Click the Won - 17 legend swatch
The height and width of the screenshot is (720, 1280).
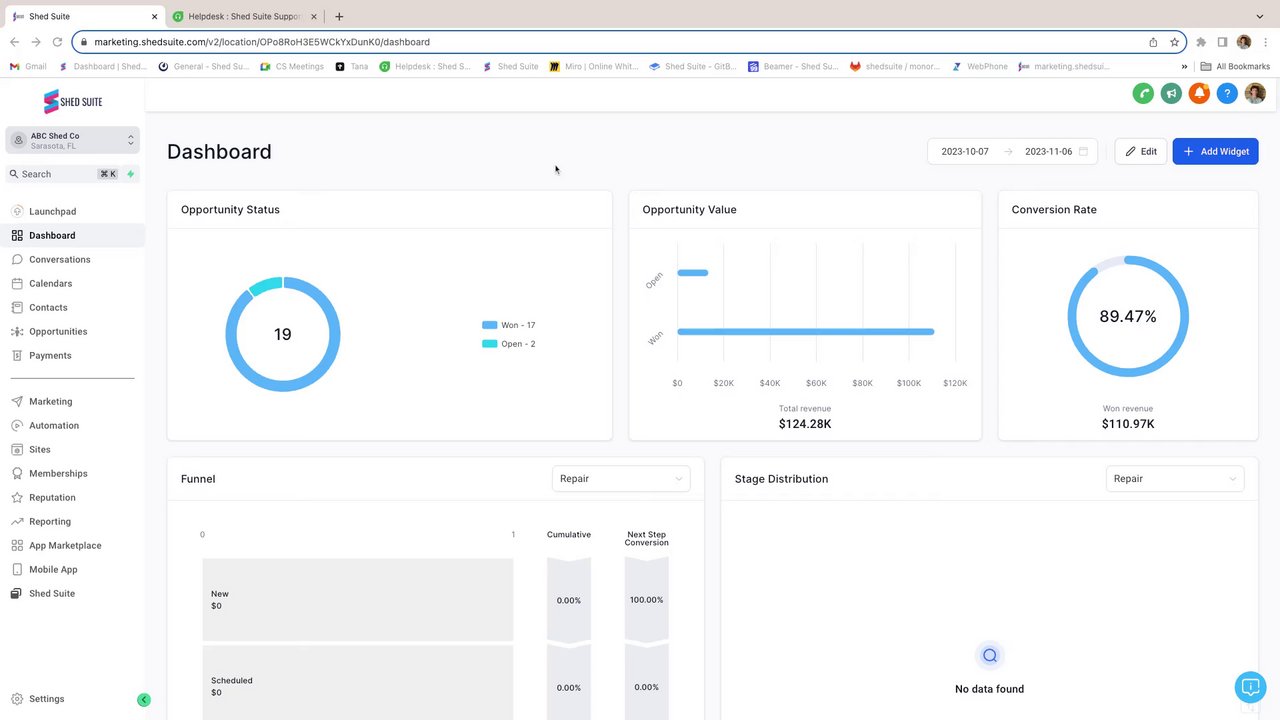point(489,325)
